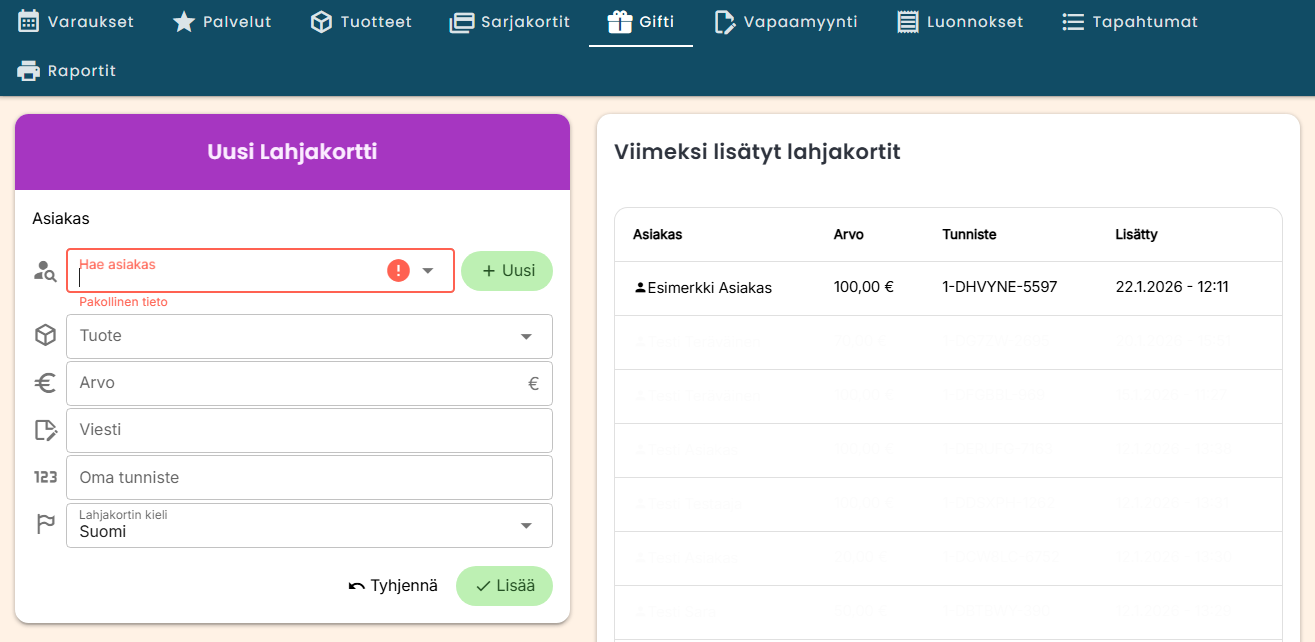This screenshot has height=642, width=1315.
Task: Click the customer search icon
Action: (45, 271)
